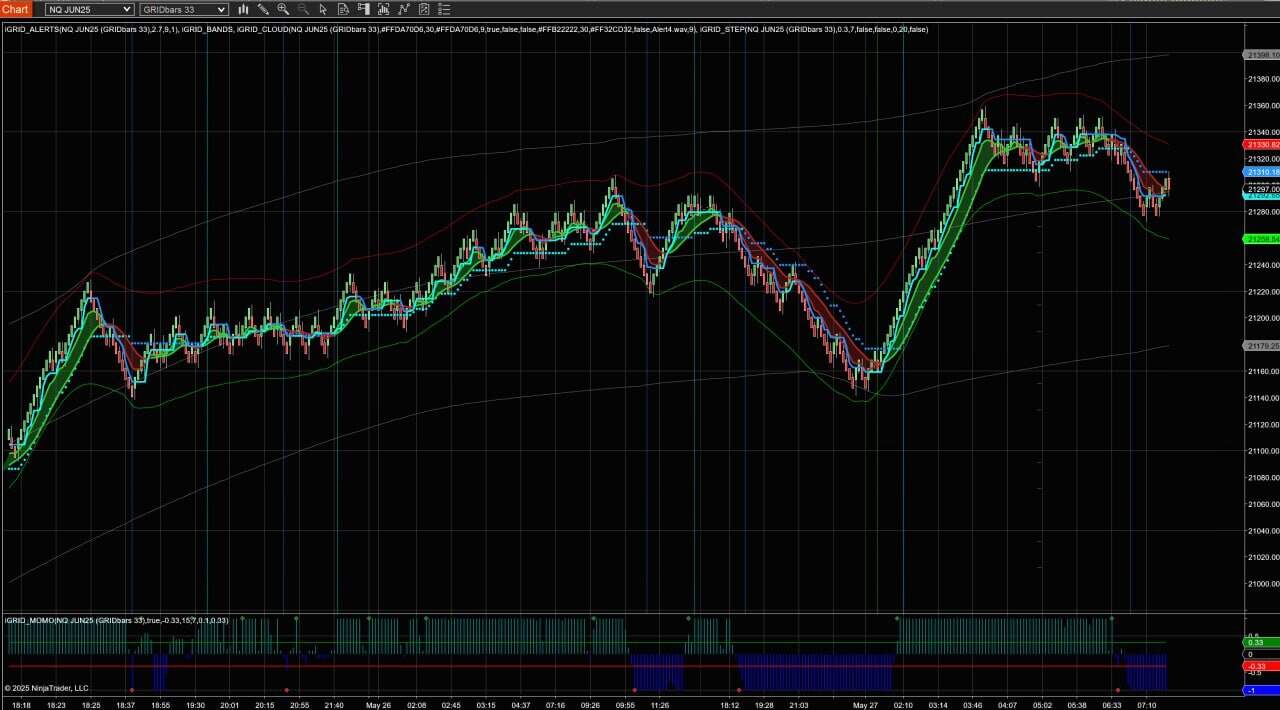
Task: Click the zoom in magnifier icon
Action: [x=283, y=9]
